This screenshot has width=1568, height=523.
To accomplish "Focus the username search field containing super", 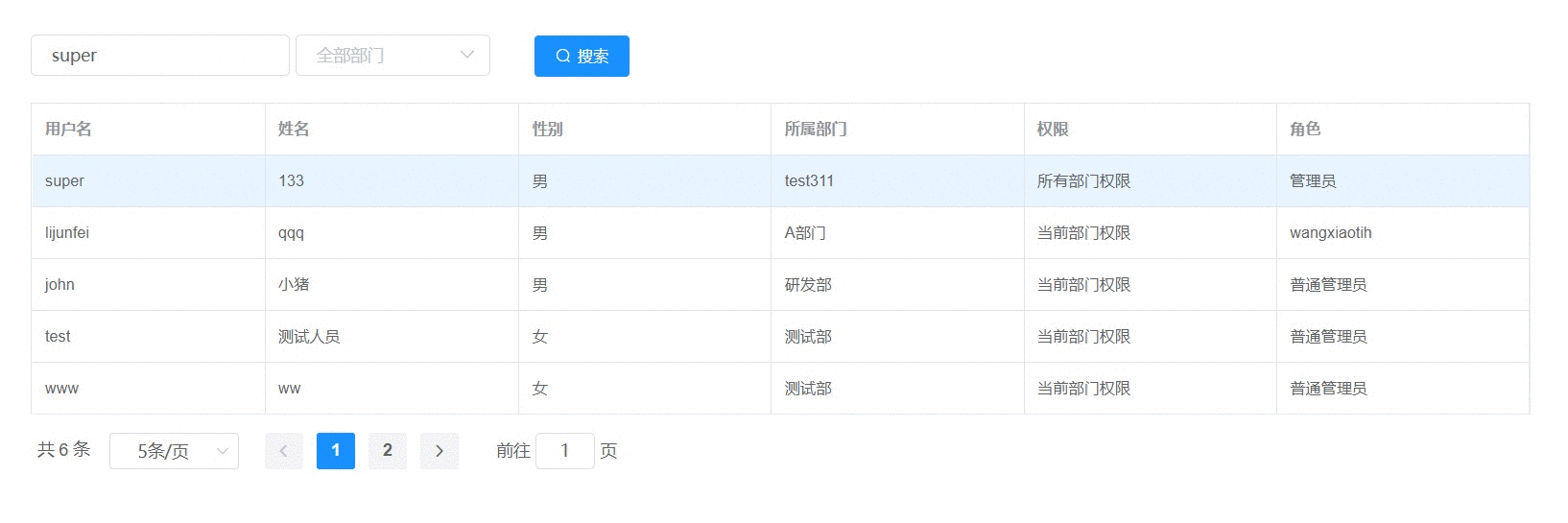I will [x=160, y=56].
